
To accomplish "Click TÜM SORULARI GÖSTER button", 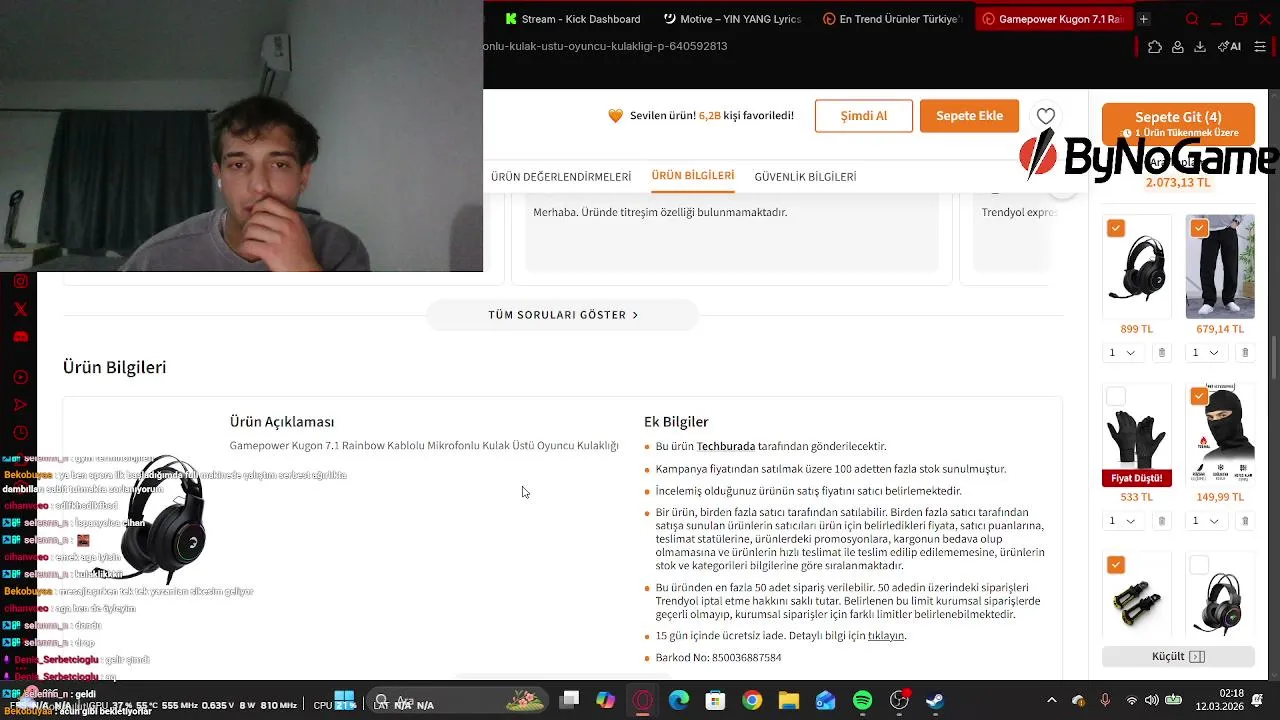I will (563, 315).
